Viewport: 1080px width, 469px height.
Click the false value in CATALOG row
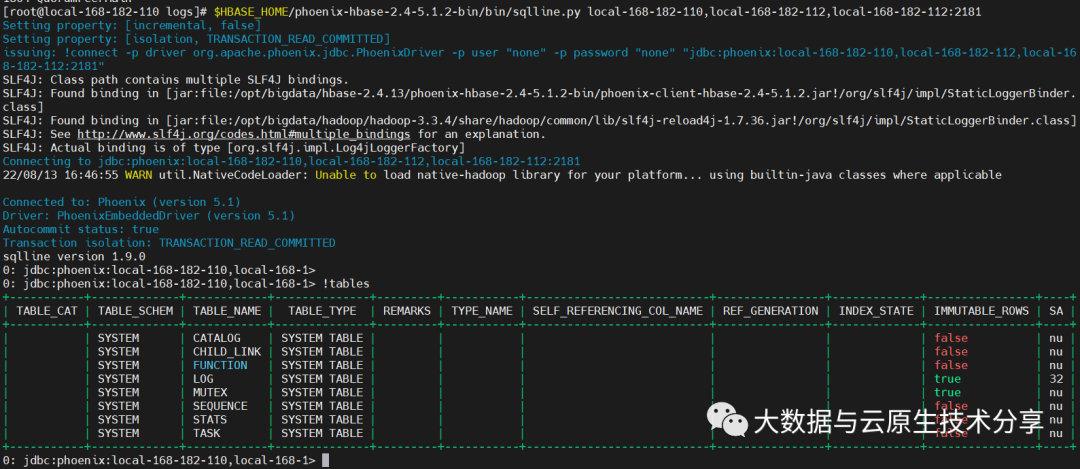point(951,338)
